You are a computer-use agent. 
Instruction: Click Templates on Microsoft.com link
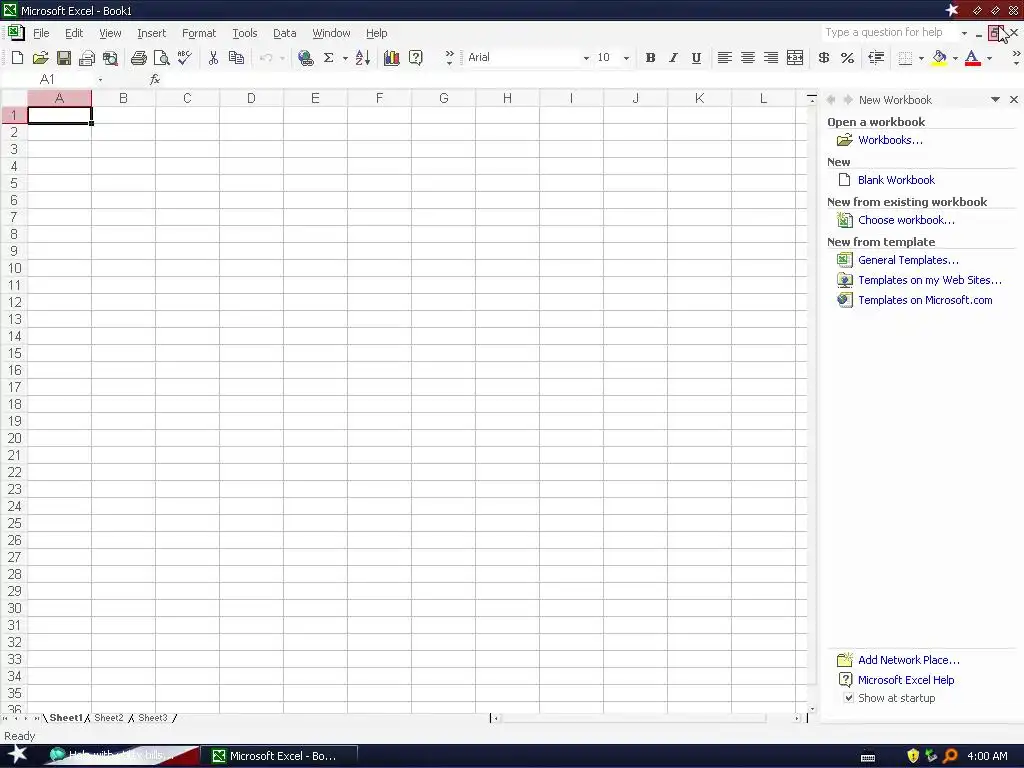pyautogui.click(x=925, y=300)
